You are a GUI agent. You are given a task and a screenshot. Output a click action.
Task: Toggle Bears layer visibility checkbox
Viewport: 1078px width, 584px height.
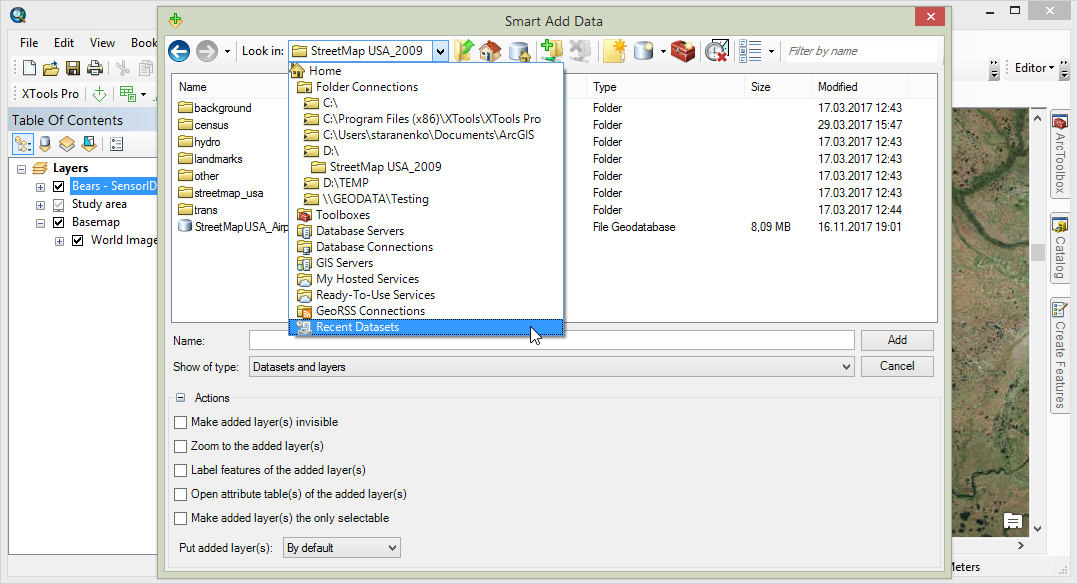click(58, 186)
